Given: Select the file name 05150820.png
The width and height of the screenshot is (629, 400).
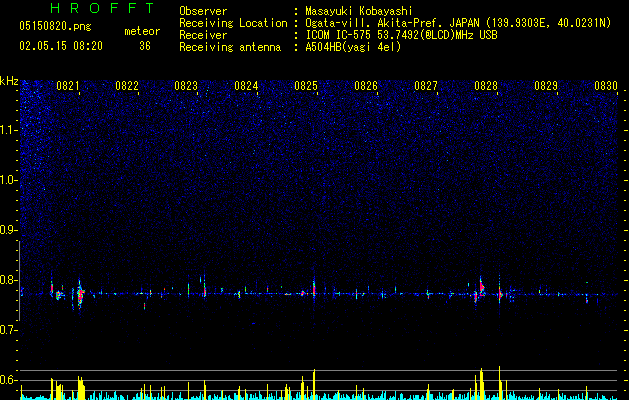Looking at the screenshot, I should (55, 26).
